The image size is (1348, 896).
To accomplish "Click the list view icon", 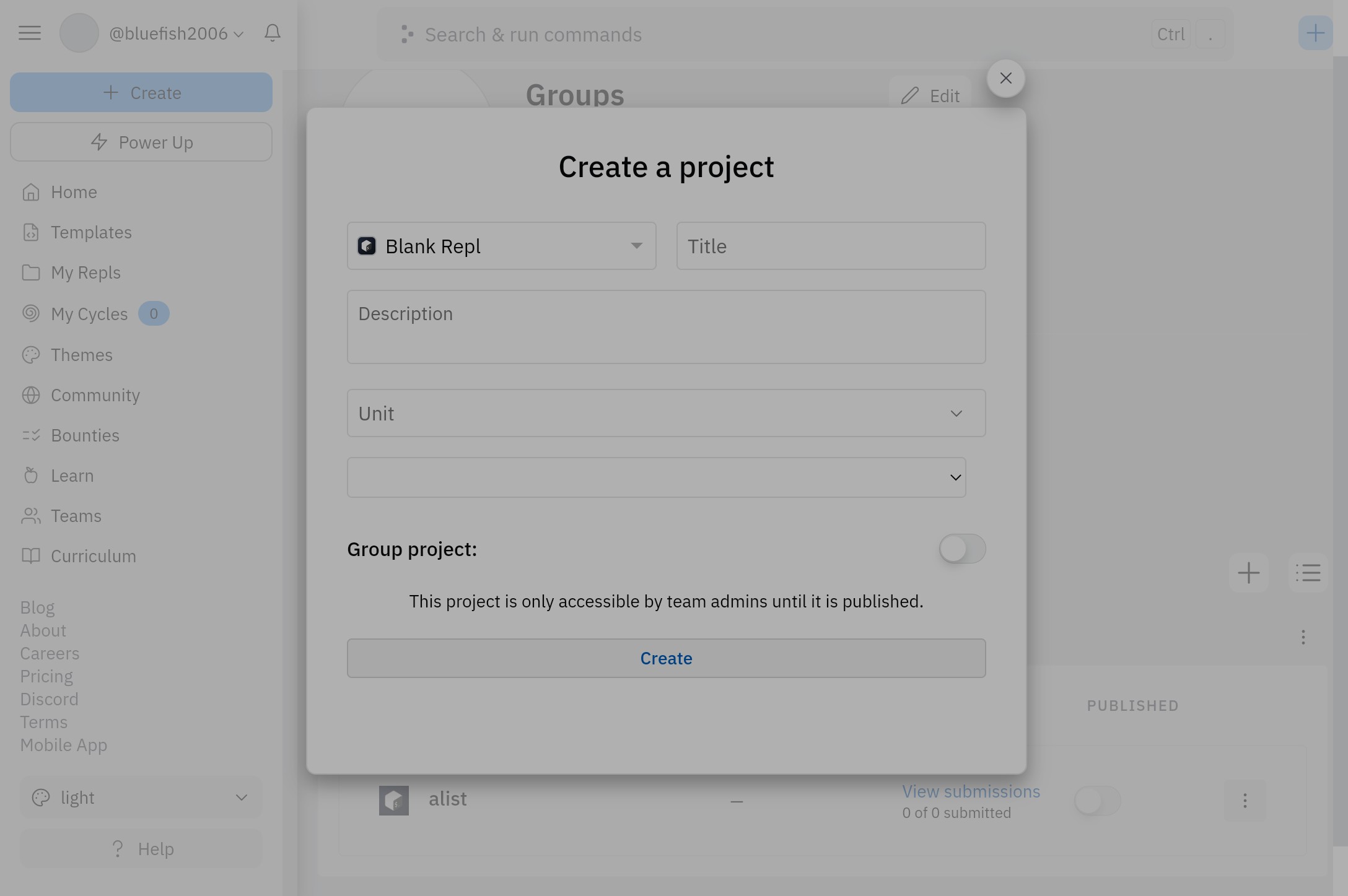I will click(x=1308, y=573).
